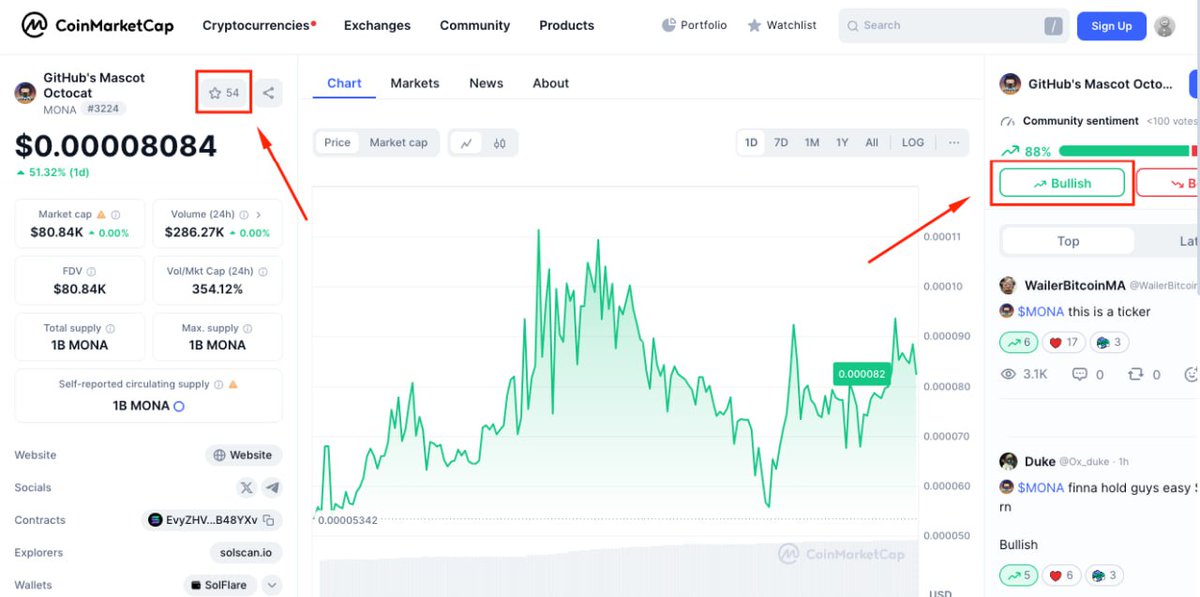
Task: Click FDV info icon
Action: (92, 271)
